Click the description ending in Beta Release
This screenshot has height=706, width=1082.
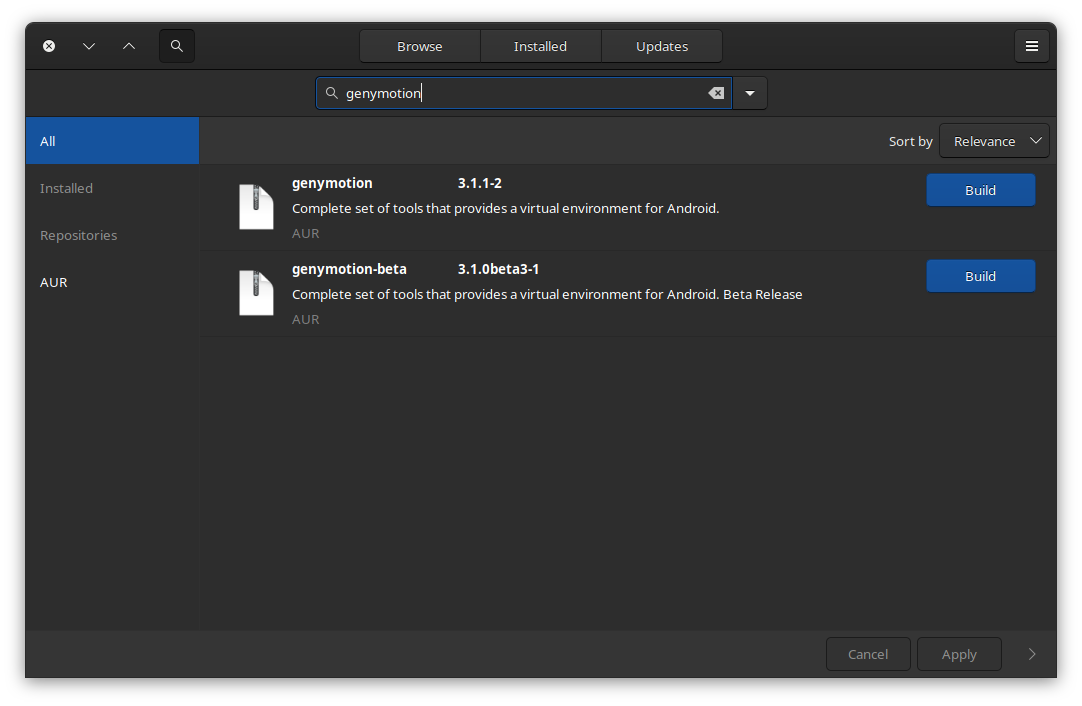(547, 295)
